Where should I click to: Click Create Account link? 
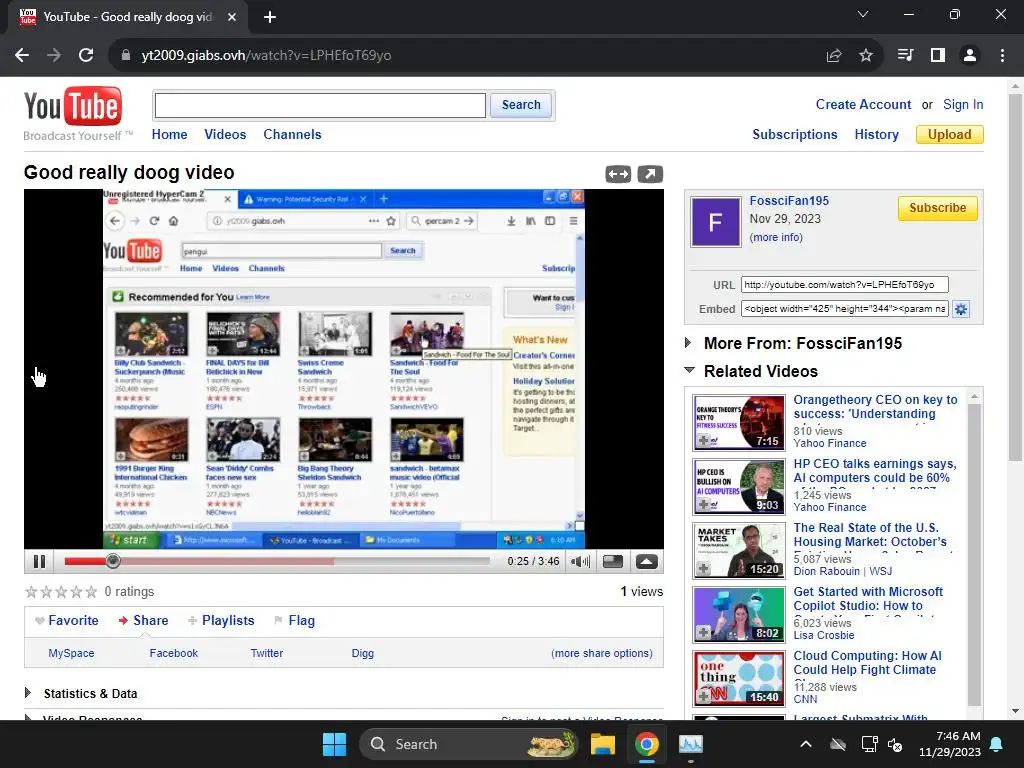click(863, 104)
